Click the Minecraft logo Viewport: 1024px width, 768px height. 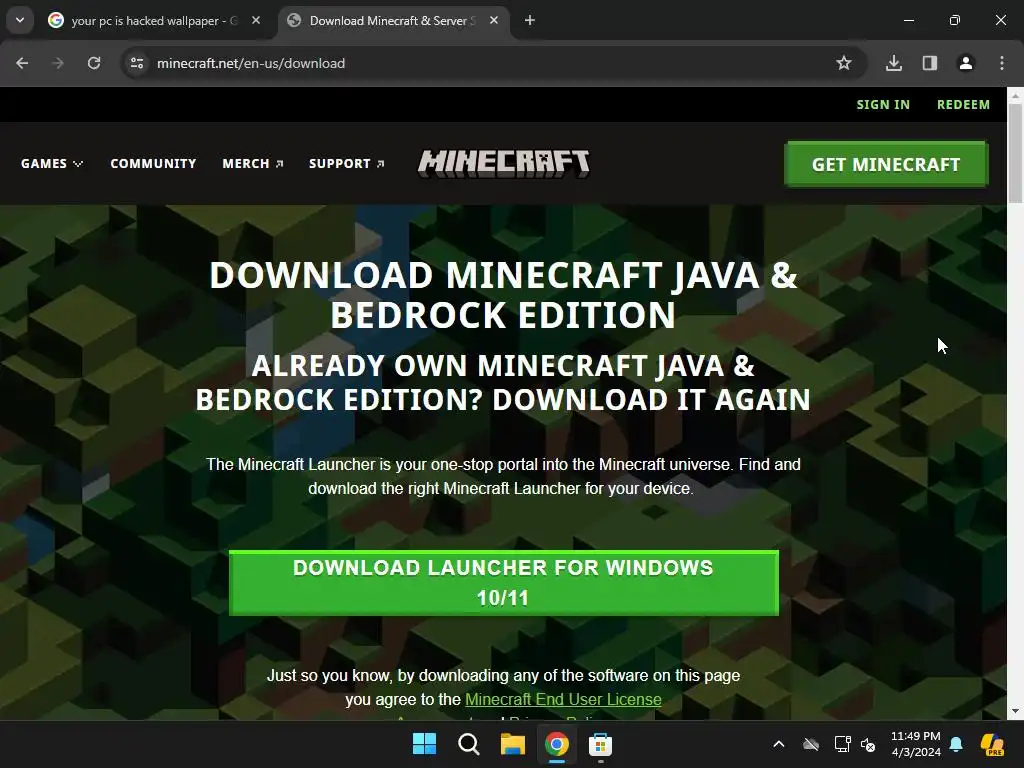coord(504,163)
